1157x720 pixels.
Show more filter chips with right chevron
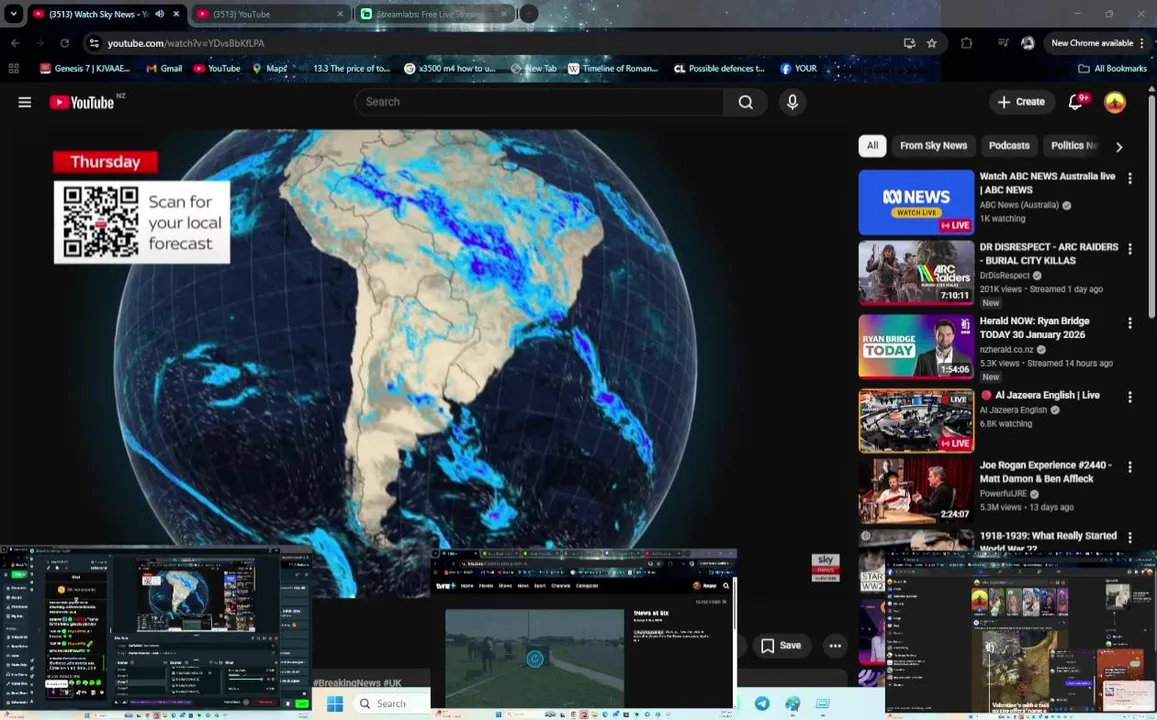pyautogui.click(x=1119, y=147)
